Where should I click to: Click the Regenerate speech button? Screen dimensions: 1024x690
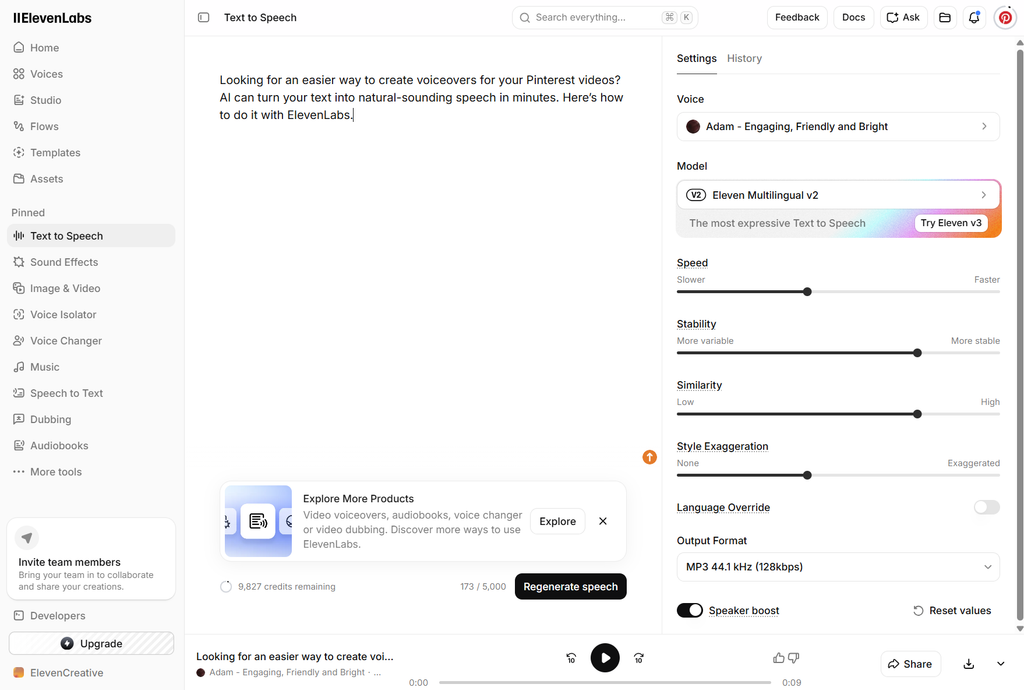570,586
